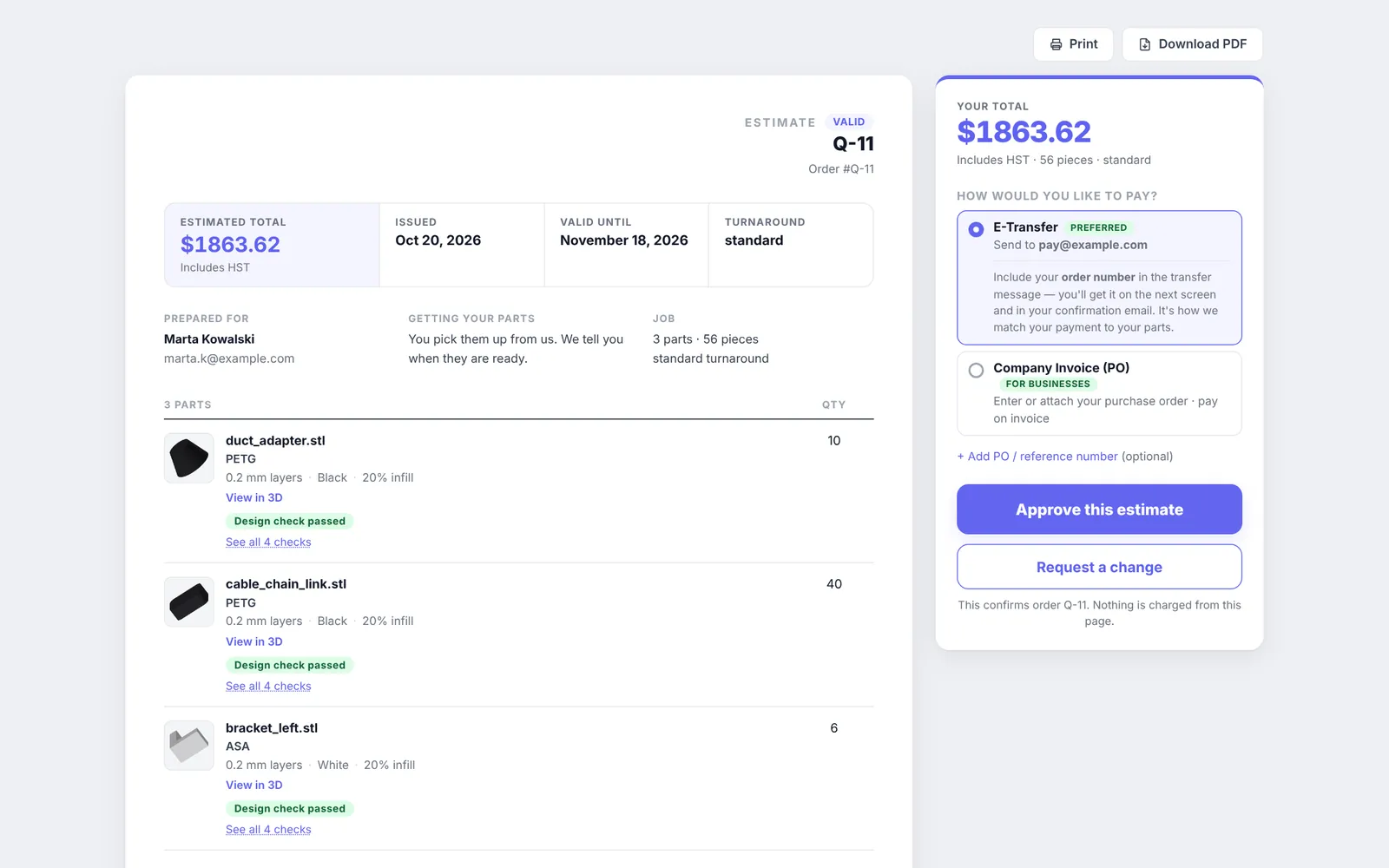Click pay@example.com email text
The image size is (1389, 868).
pos(1093,245)
